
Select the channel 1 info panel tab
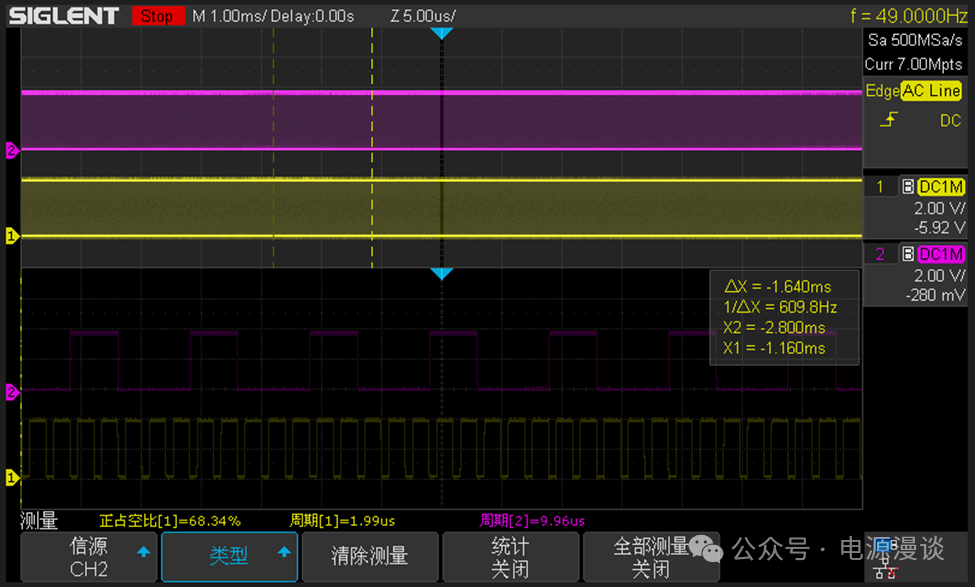click(x=880, y=187)
